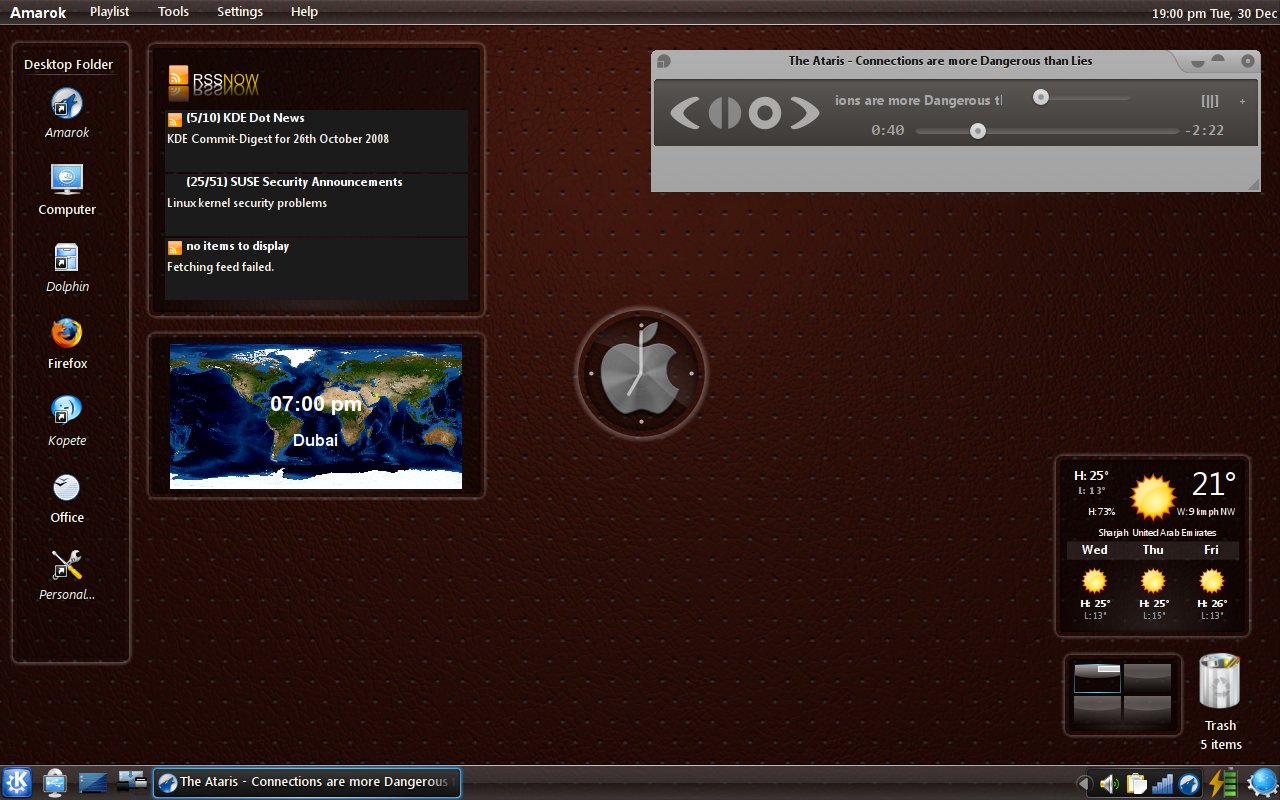This screenshot has width=1280, height=800.
Task: Select the Thu forecast column header
Action: point(1153,550)
